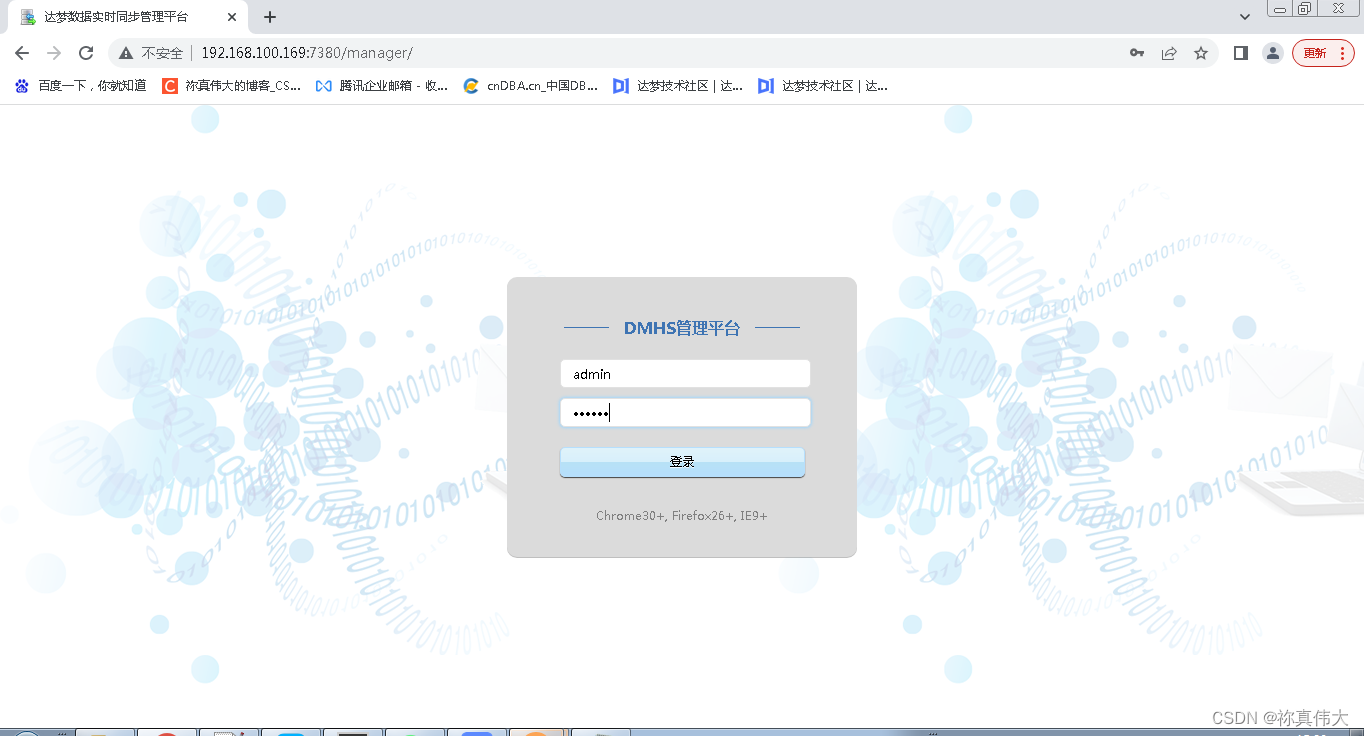Click the 登录 login button
Screen dimensions: 1364x736
click(682, 462)
